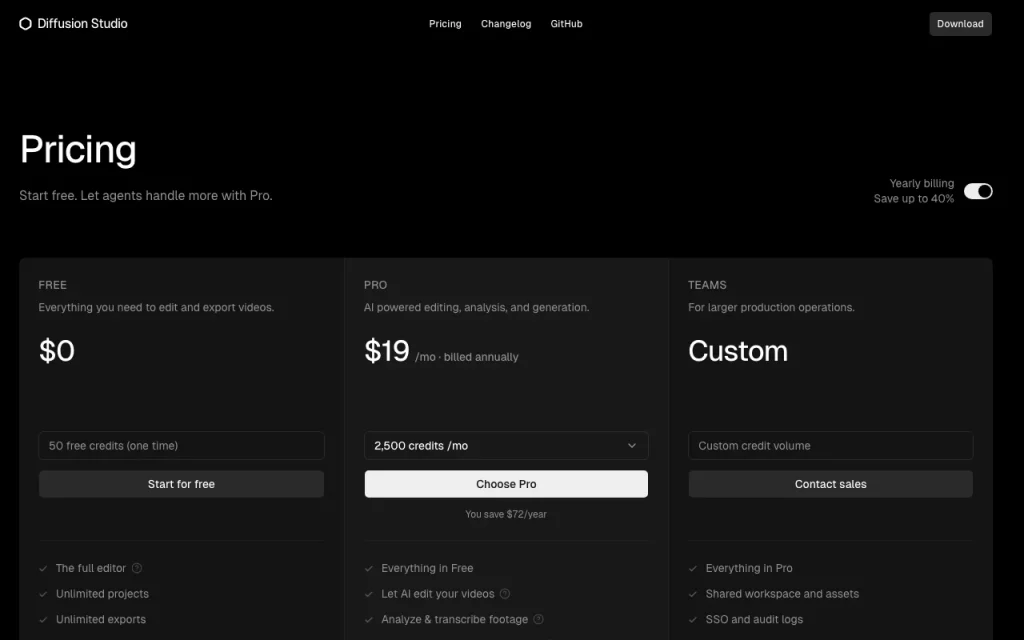Click the checkmark next to Unlimited exports
Image resolution: width=1024 pixels, height=640 pixels.
coord(43,619)
